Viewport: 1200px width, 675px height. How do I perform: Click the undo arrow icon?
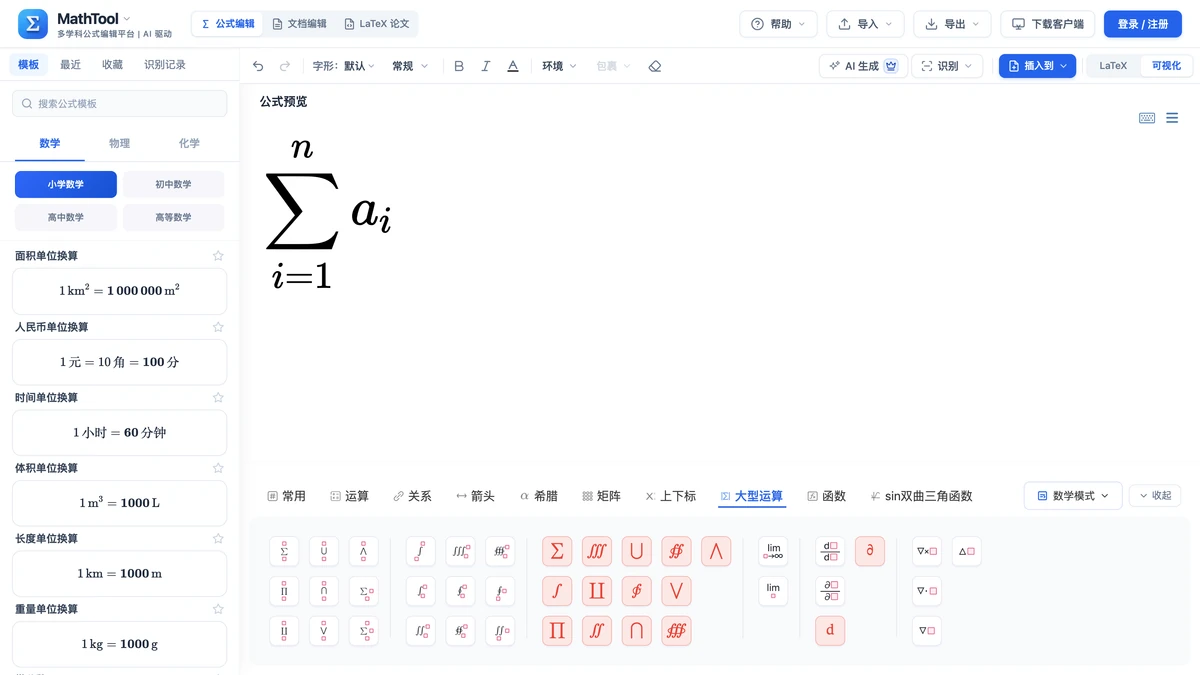[x=258, y=66]
